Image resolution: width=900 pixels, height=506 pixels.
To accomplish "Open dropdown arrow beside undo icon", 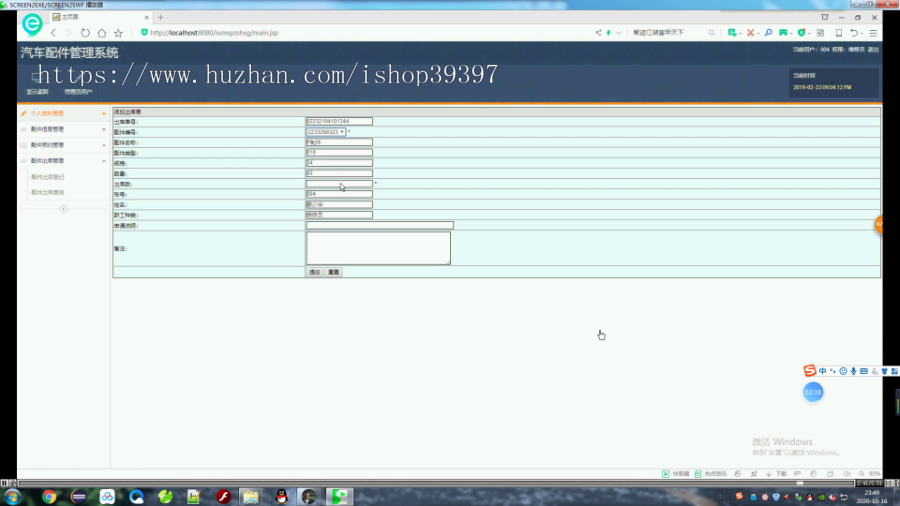I will pyautogui.click(x=862, y=33).
